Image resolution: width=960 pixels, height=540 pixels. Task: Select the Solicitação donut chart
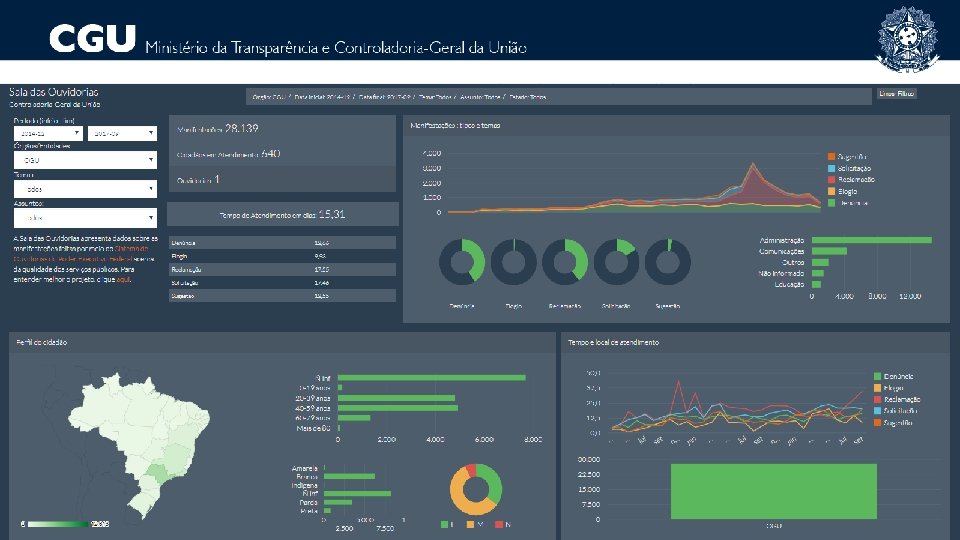click(x=617, y=262)
